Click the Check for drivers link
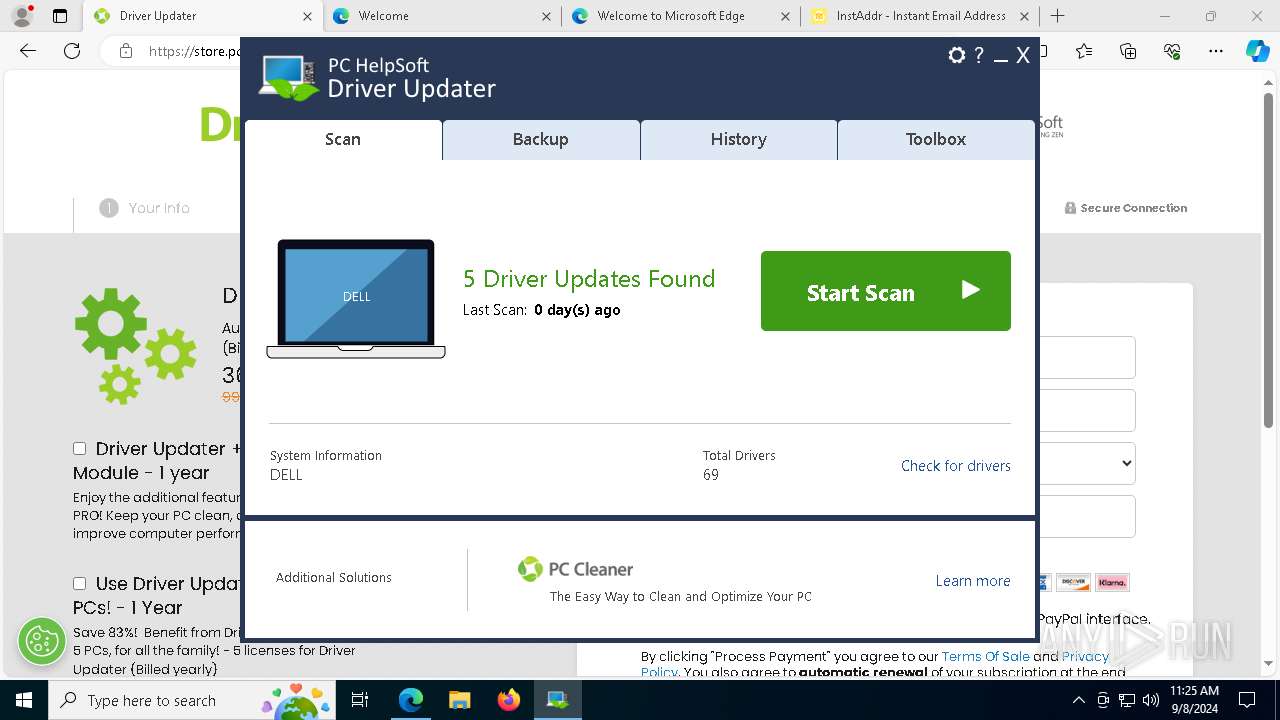 pos(956,466)
